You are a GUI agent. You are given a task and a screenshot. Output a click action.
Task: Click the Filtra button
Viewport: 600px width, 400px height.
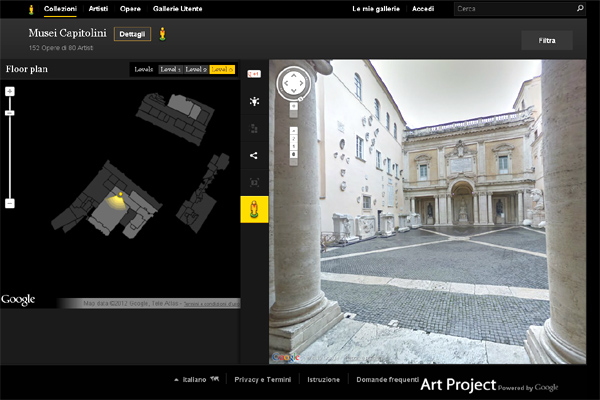pyautogui.click(x=547, y=40)
